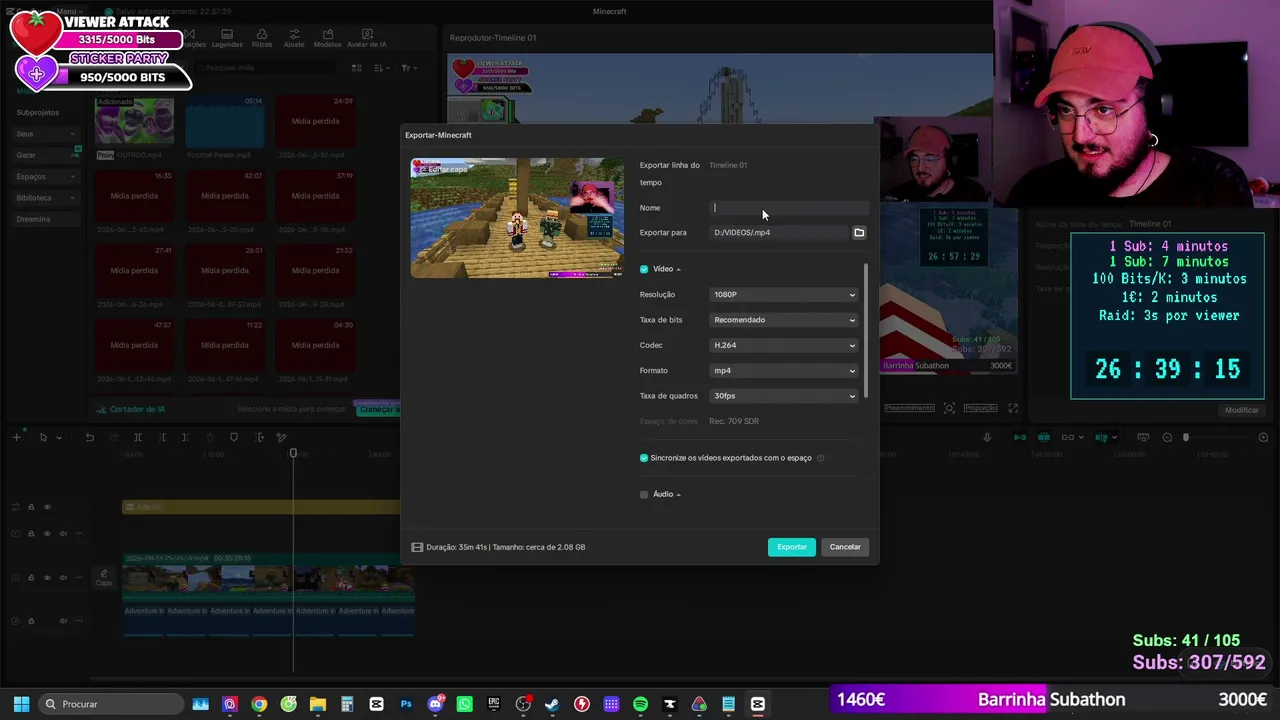1280x720 pixels.
Task: Zoom out the timeline
Action: (x=1167, y=437)
